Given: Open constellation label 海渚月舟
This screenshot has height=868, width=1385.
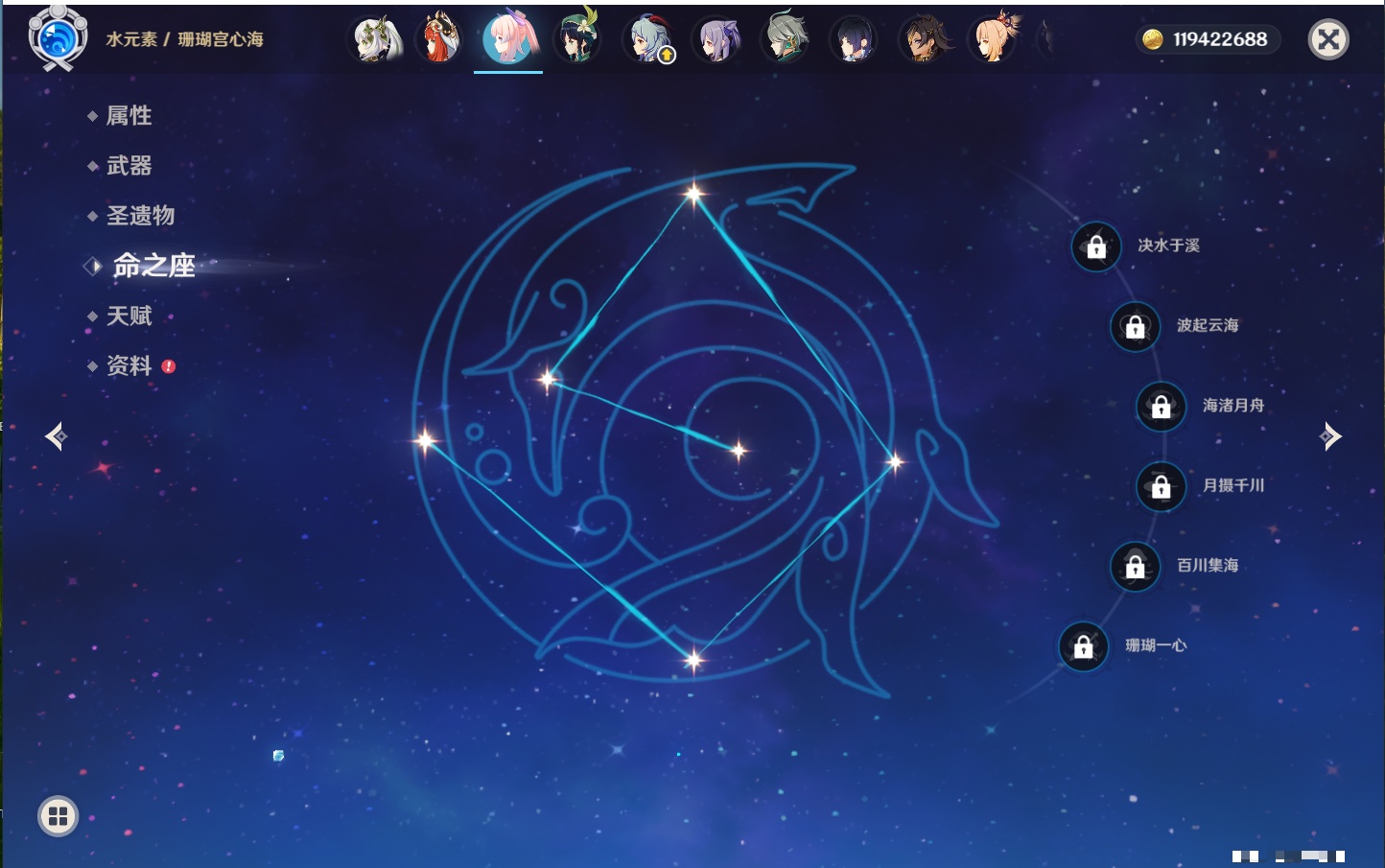Looking at the screenshot, I should [1233, 406].
